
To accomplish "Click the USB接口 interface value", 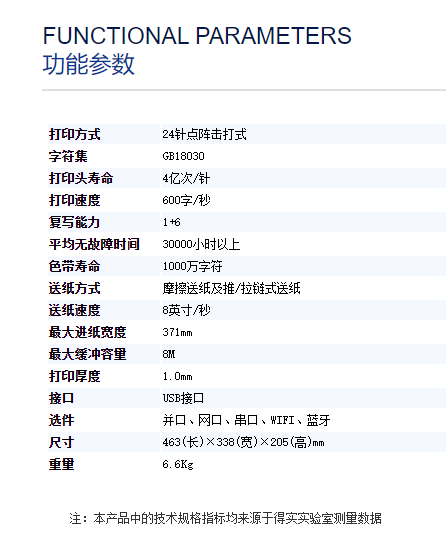I will tap(183, 398).
